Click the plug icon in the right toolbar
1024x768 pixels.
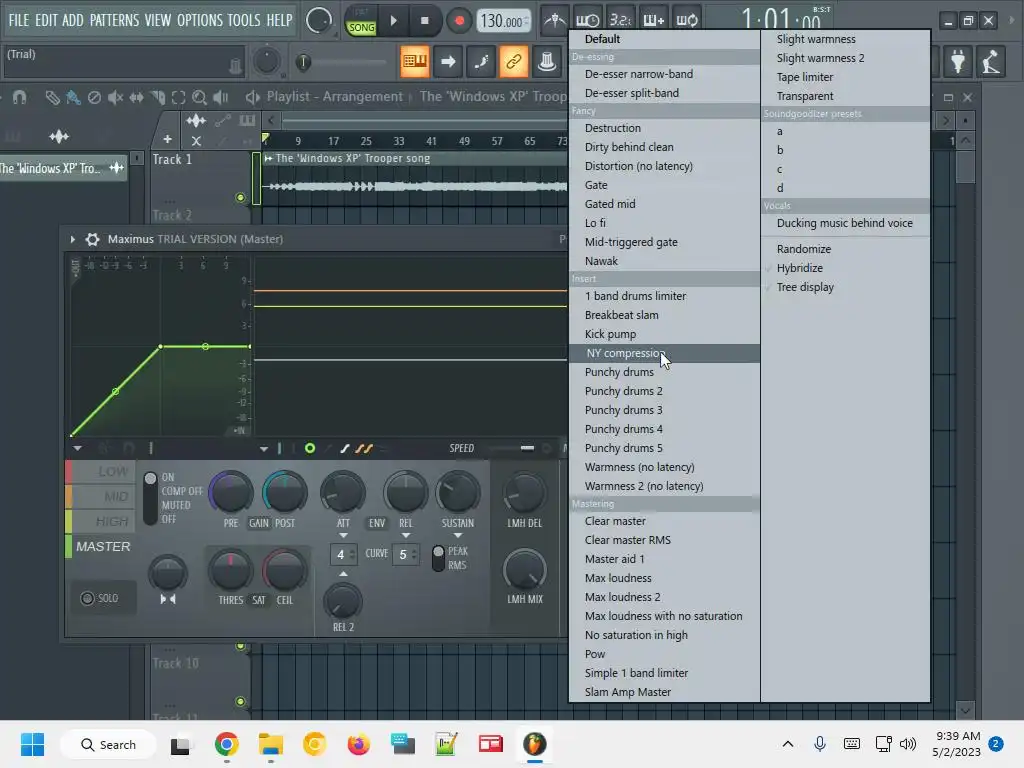(x=958, y=62)
